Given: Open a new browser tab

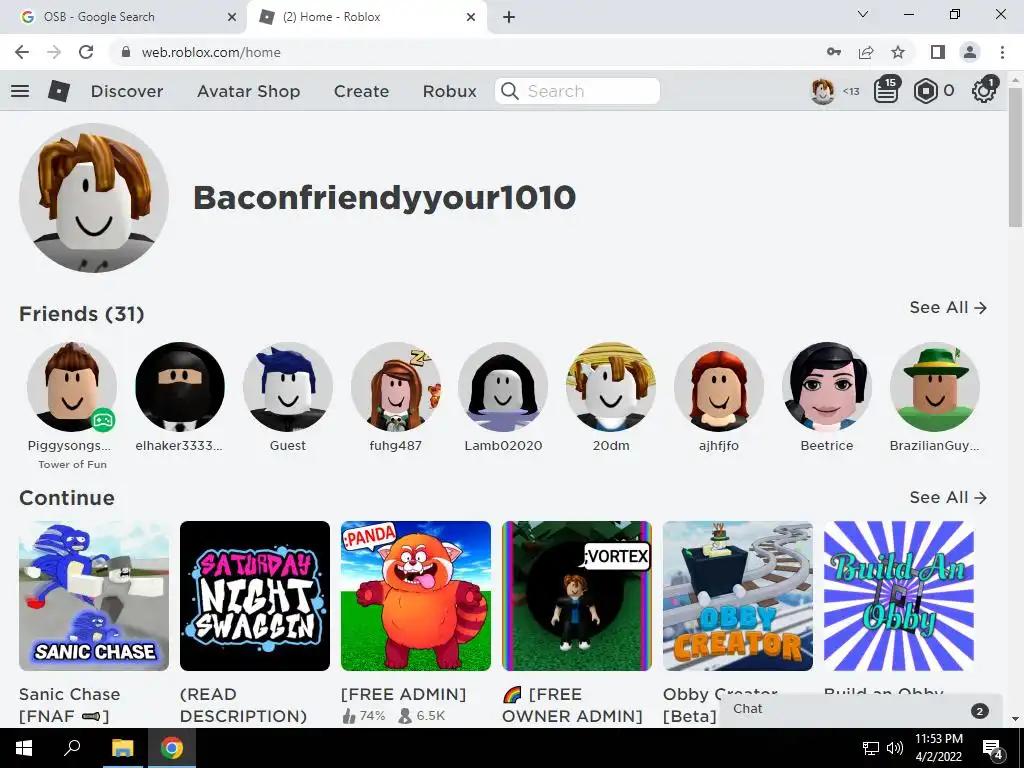Looking at the screenshot, I should coord(509,17).
